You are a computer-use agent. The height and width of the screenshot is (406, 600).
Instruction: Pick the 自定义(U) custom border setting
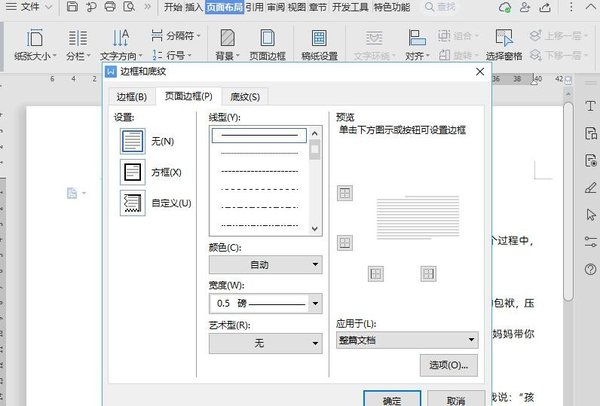point(132,203)
